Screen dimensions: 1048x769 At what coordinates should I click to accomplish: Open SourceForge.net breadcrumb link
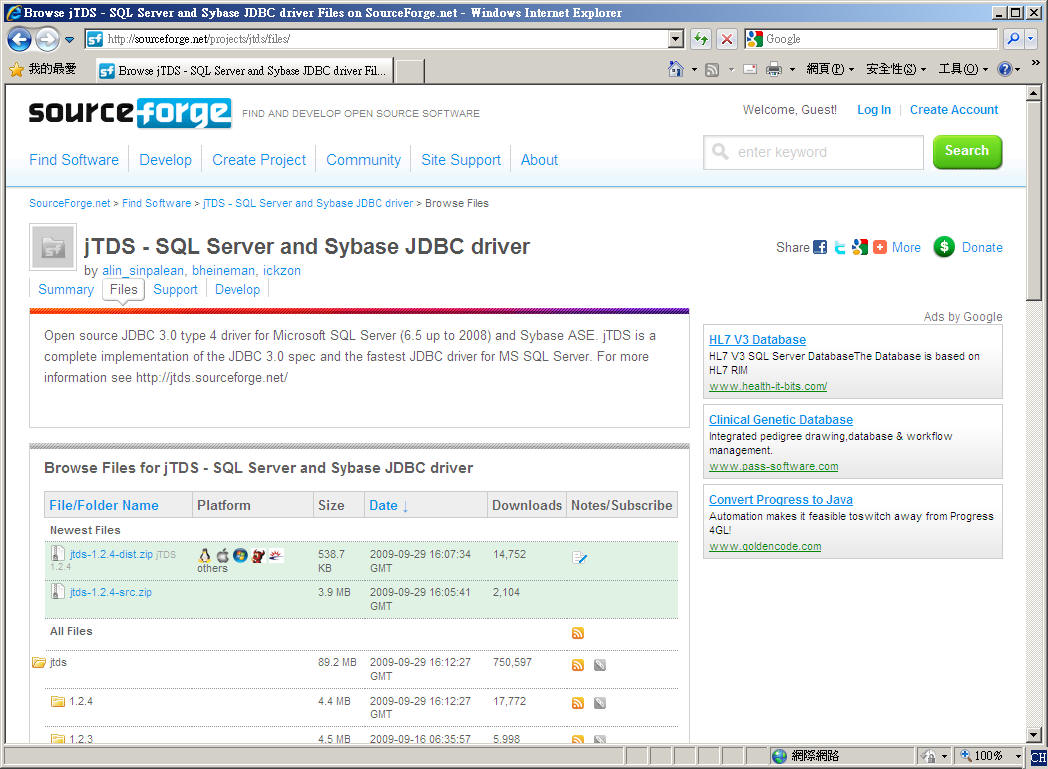coord(70,203)
